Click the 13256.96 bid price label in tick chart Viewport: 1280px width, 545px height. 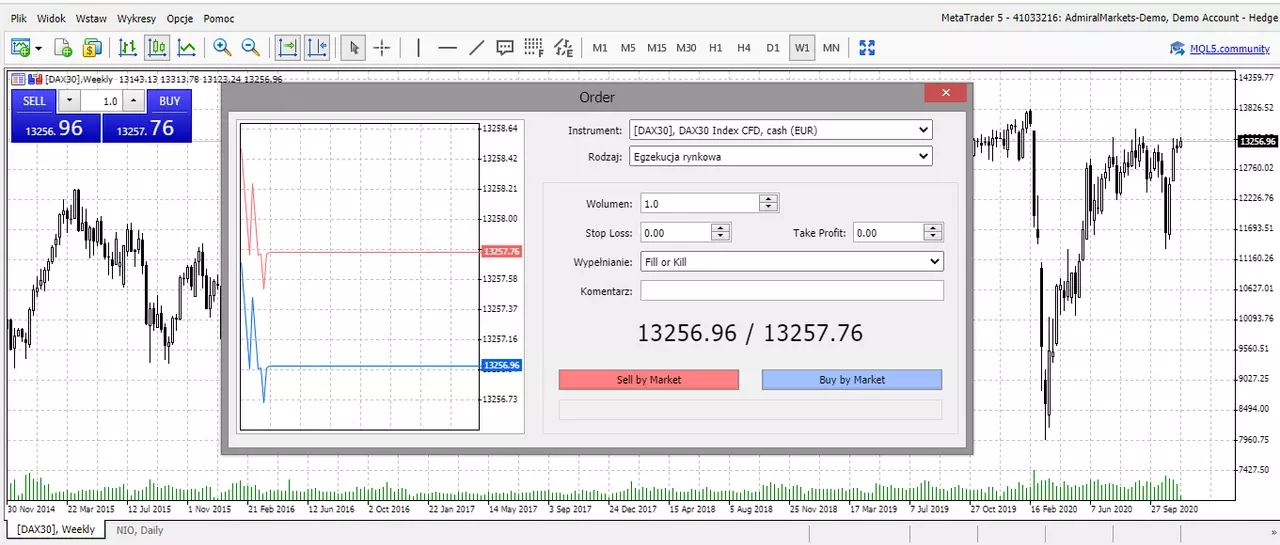pos(501,365)
